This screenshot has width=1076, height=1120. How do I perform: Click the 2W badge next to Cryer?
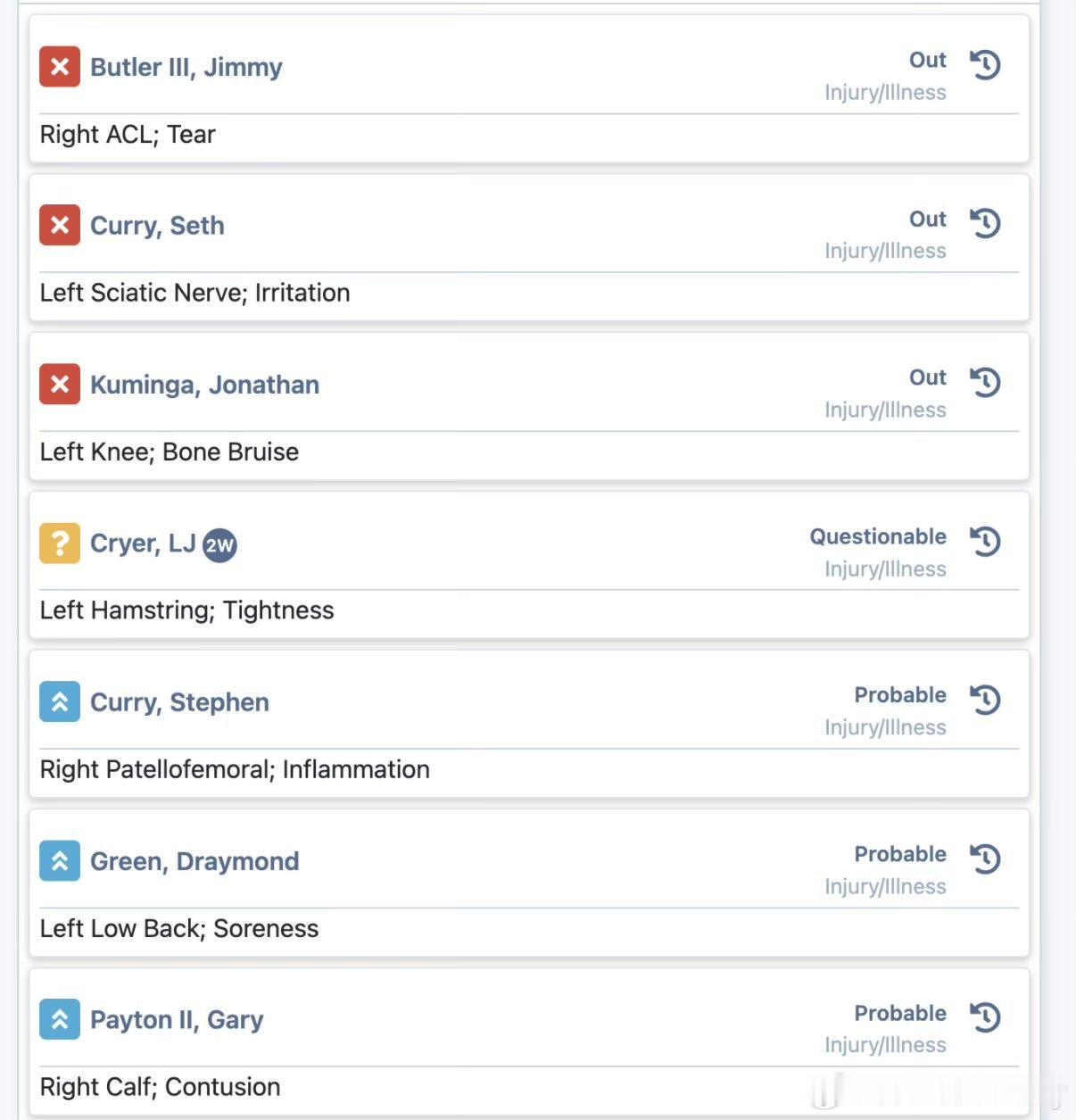pos(219,545)
